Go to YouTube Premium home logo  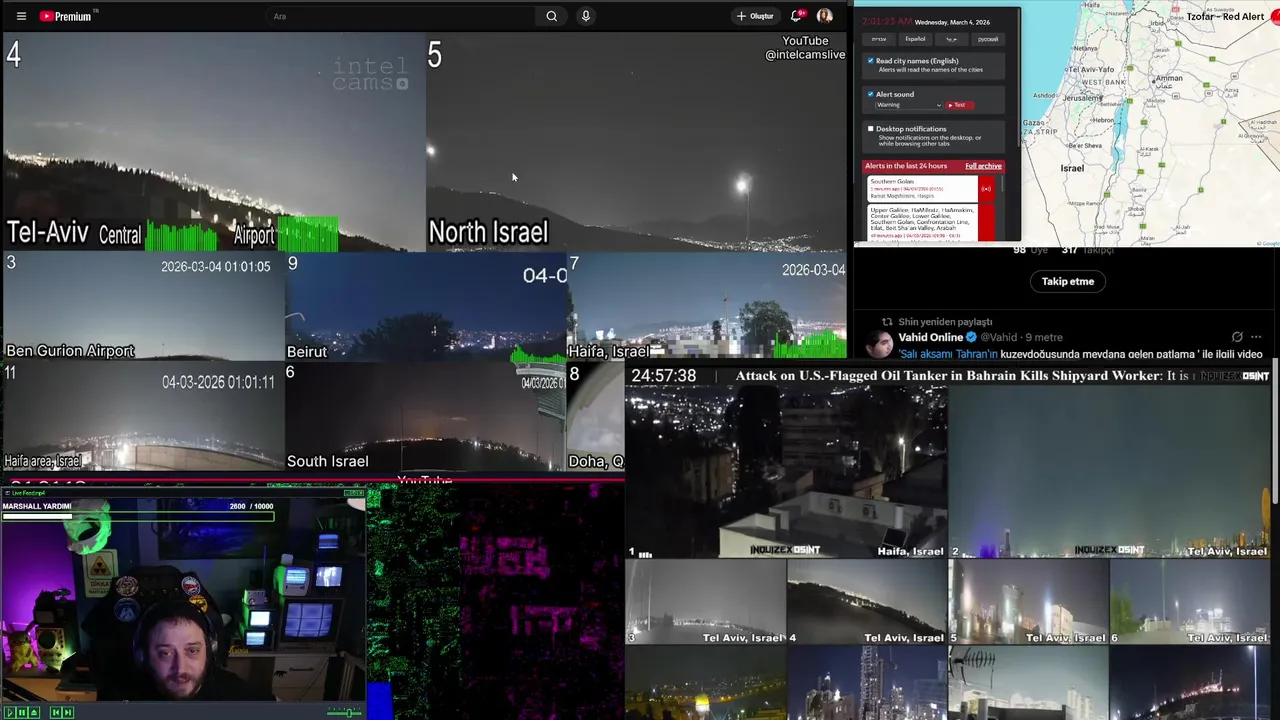coord(66,16)
